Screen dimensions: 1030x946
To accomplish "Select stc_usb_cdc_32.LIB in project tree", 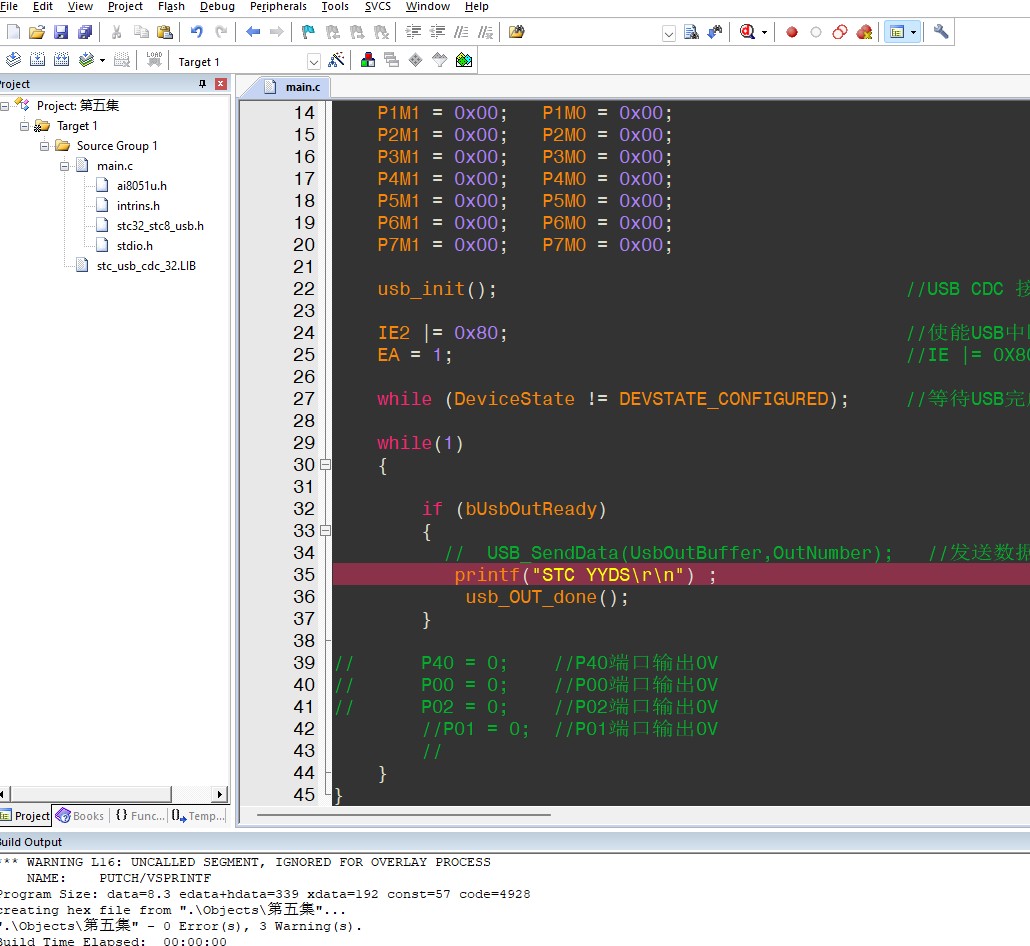I will coord(145,266).
